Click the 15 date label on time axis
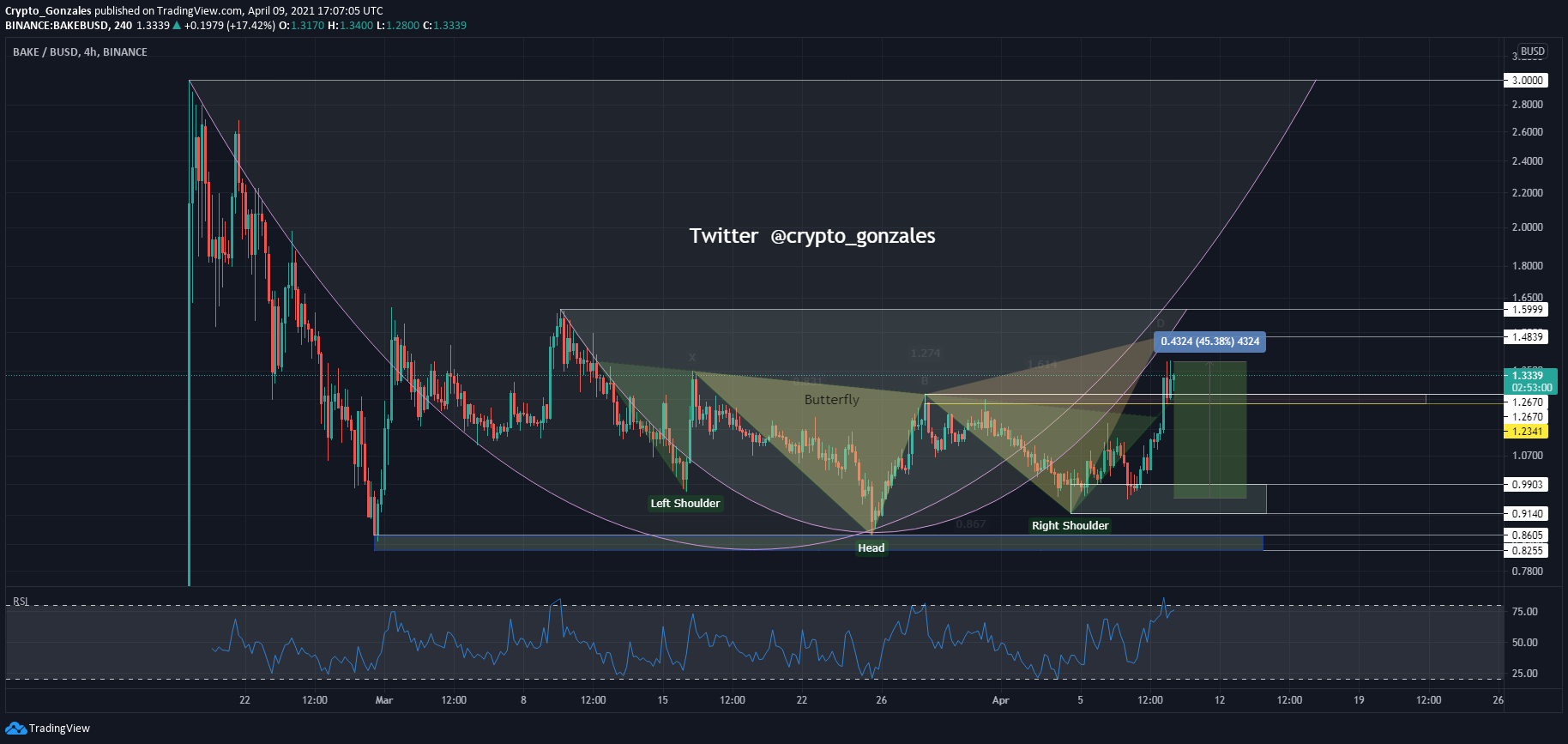Image resolution: width=1568 pixels, height=744 pixels. click(x=663, y=700)
